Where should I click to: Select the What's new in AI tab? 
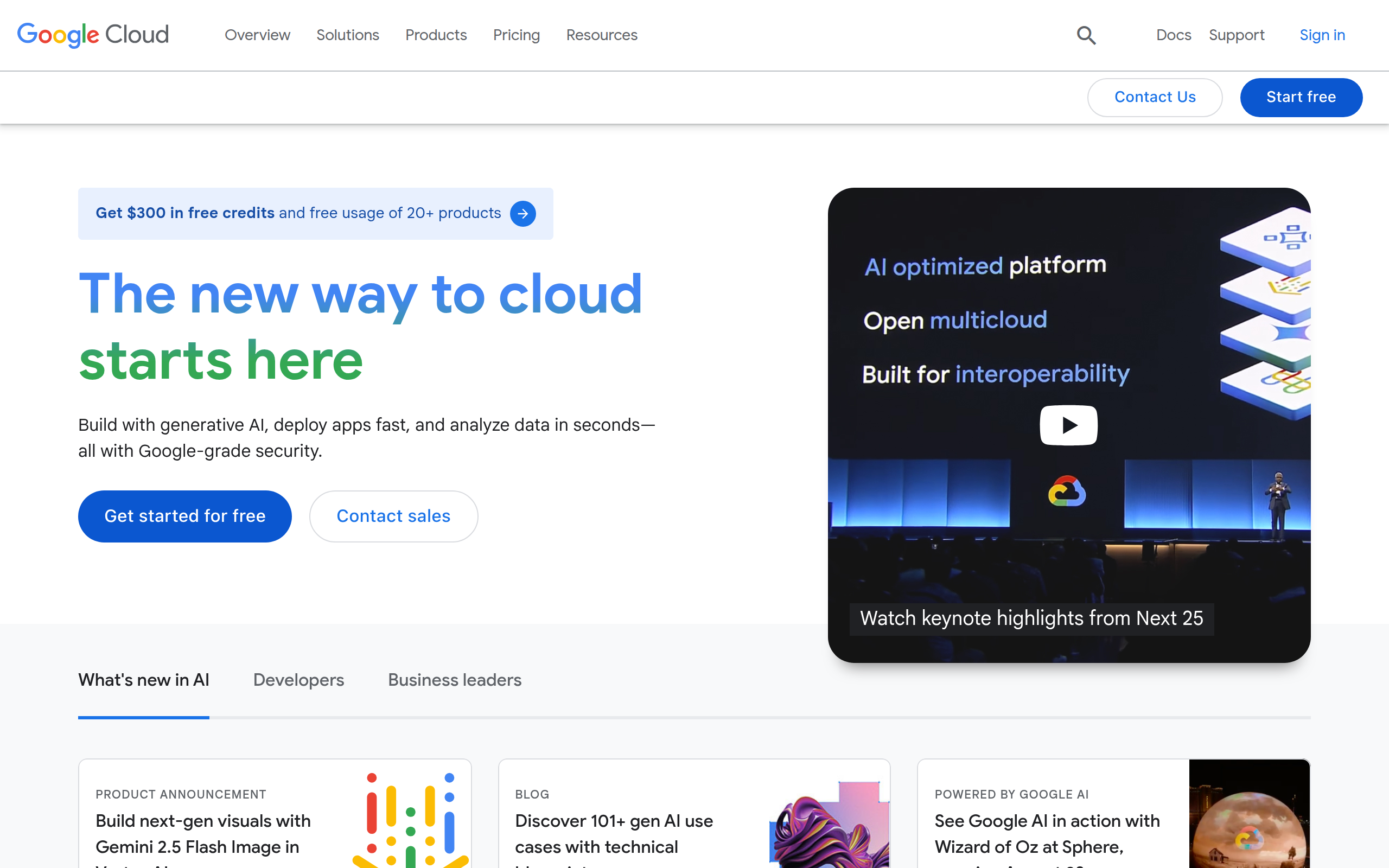(x=143, y=680)
